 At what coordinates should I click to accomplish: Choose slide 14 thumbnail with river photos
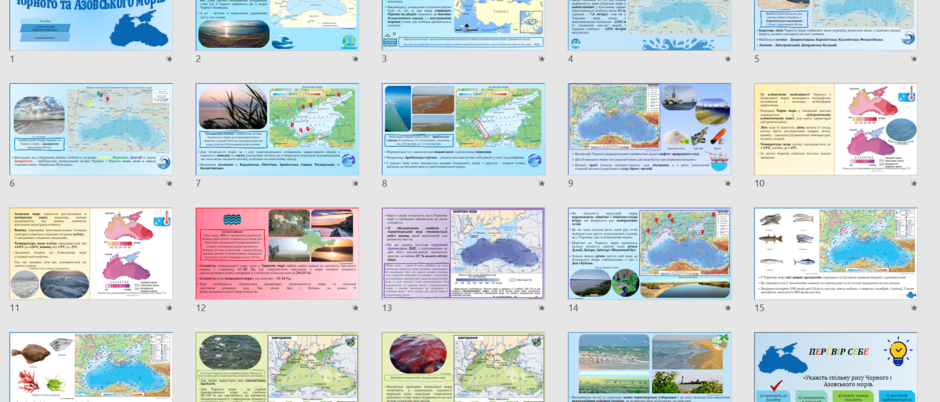(x=650, y=254)
